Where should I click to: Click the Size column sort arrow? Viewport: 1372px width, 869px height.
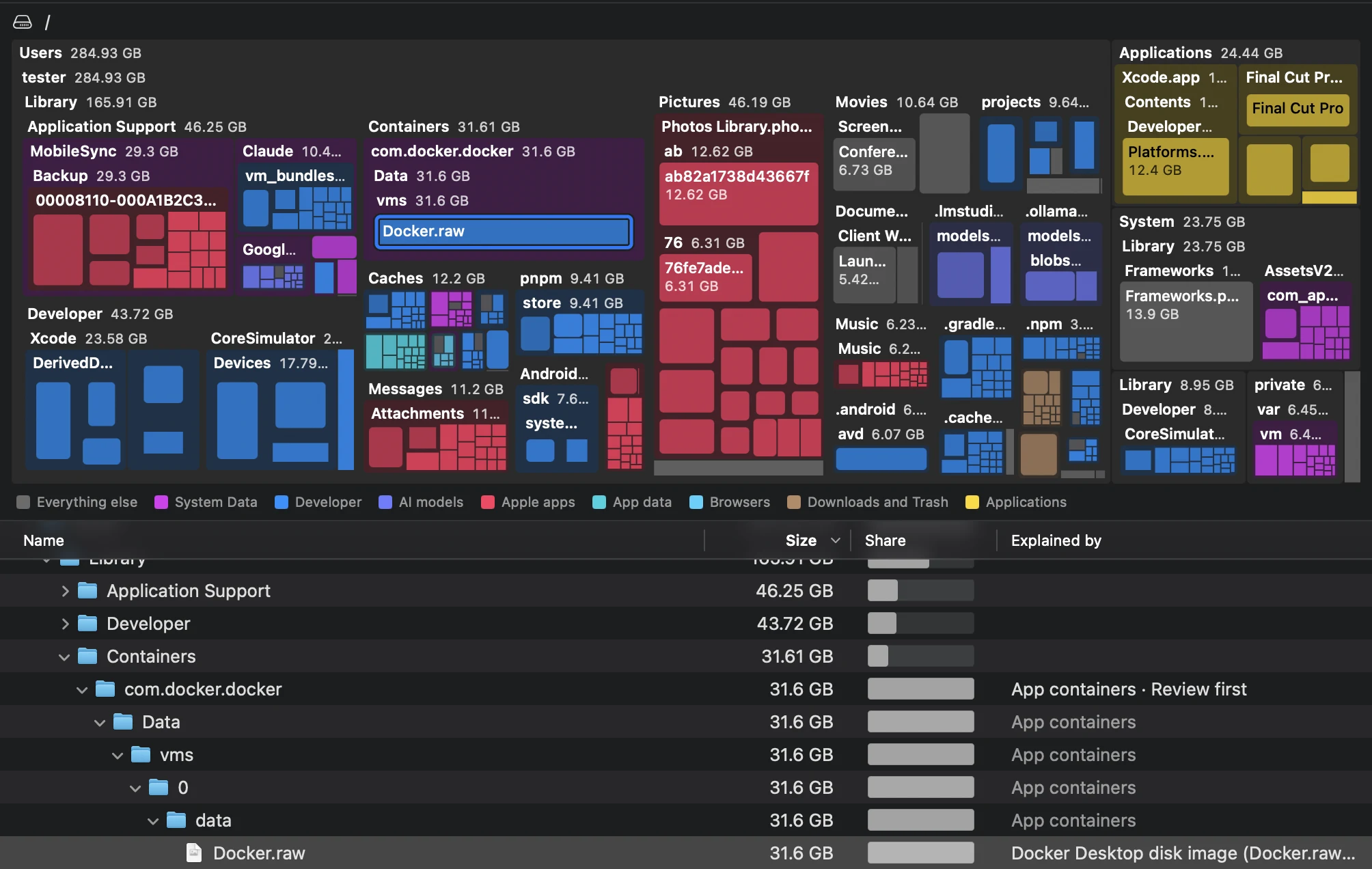coord(835,540)
